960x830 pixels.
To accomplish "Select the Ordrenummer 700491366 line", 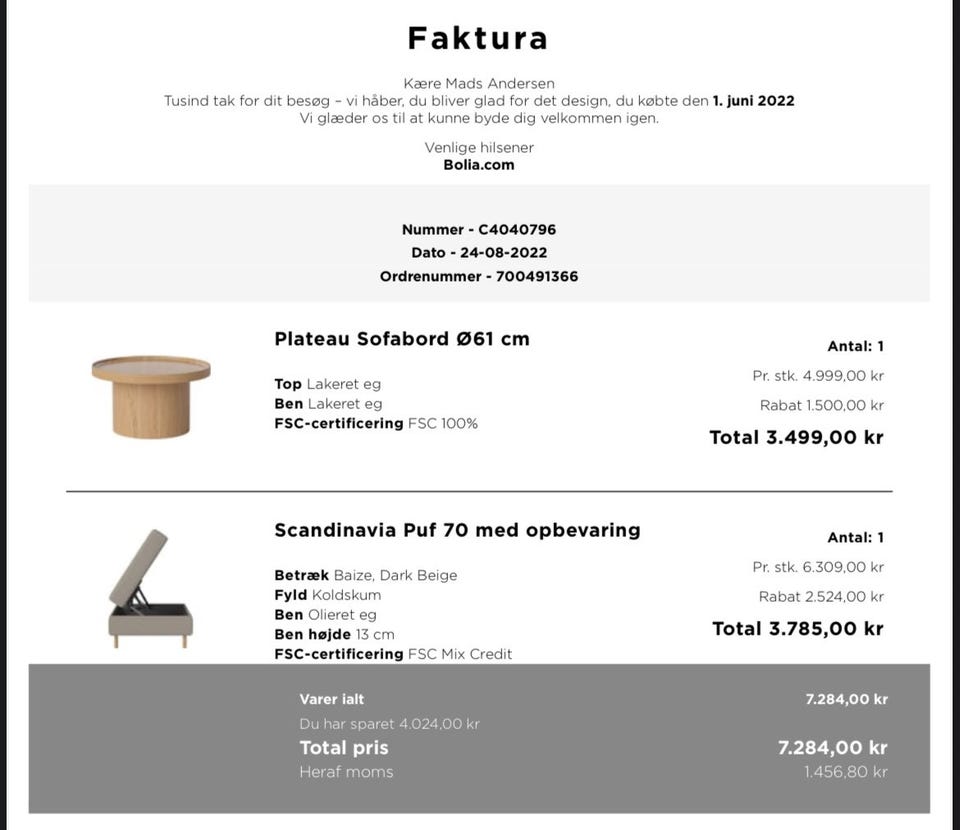I will (479, 276).
